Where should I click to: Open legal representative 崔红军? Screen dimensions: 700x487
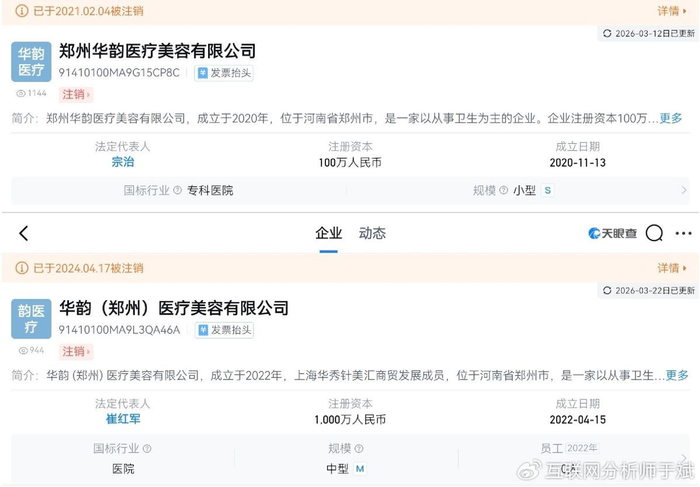click(123, 419)
